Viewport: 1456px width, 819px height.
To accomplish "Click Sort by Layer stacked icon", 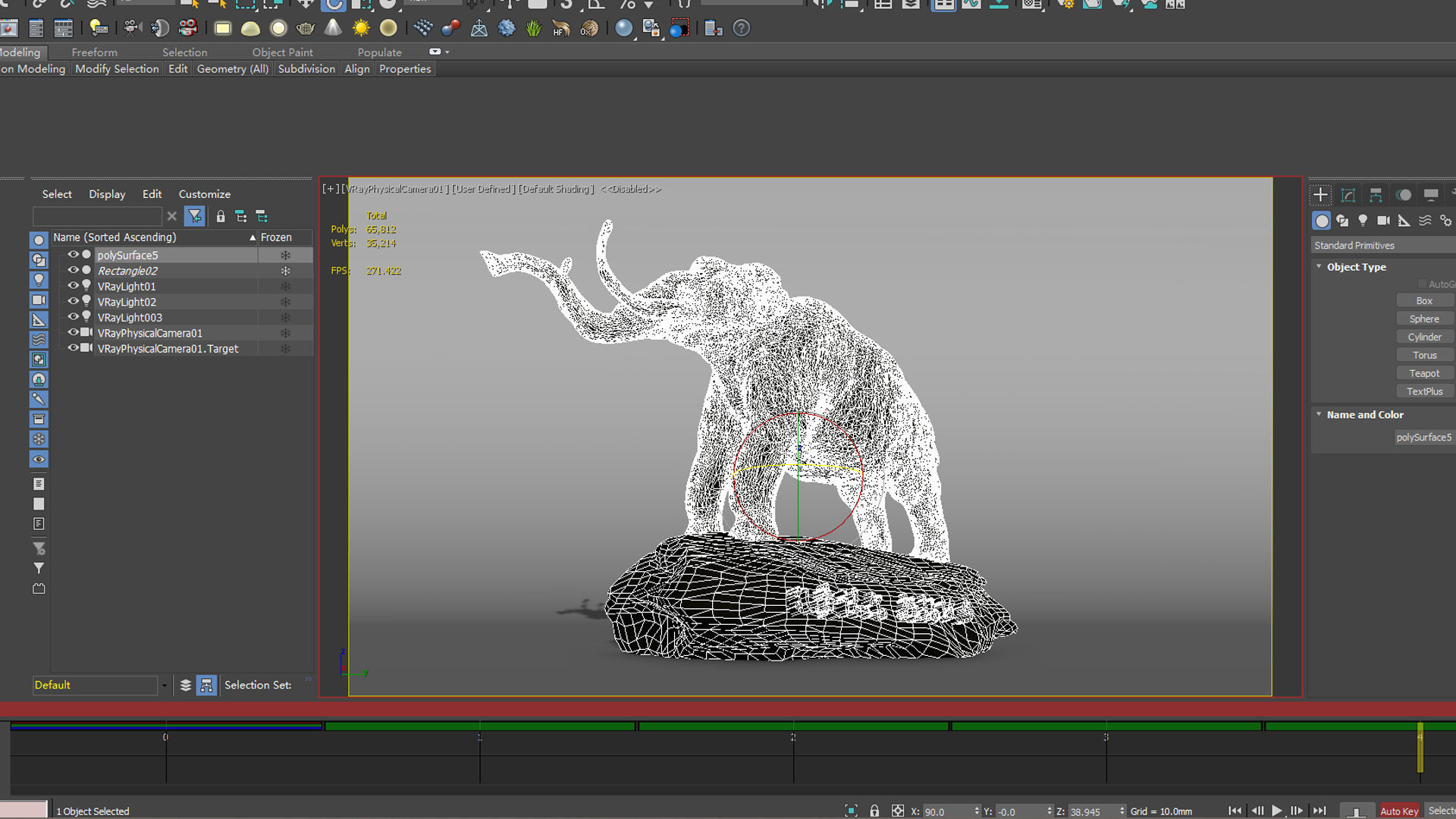I will 186,685.
